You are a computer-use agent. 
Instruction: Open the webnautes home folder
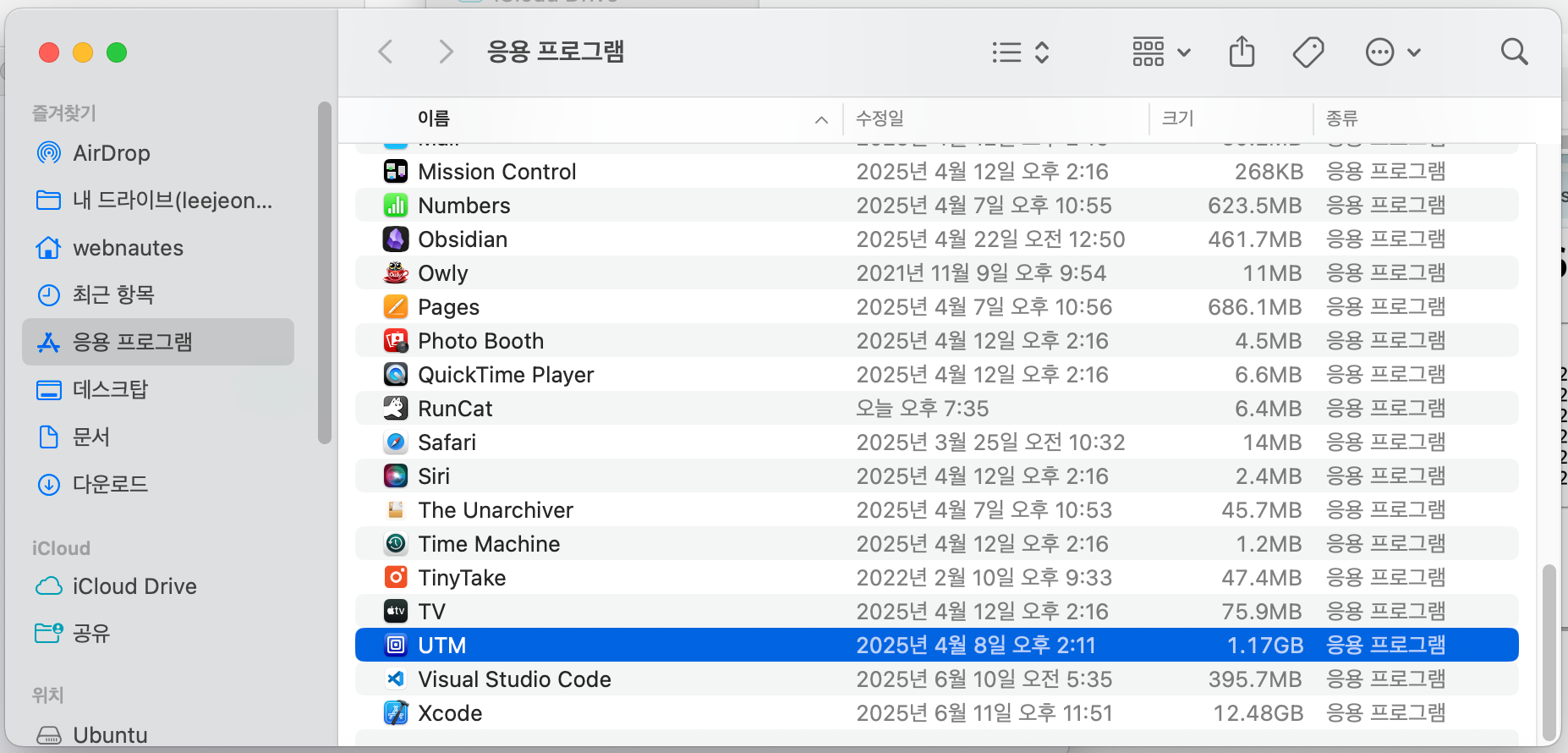tap(158, 248)
